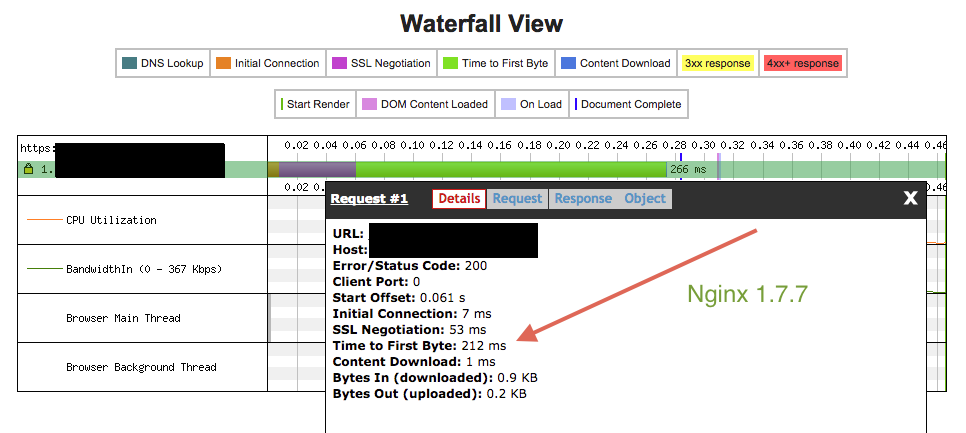The width and height of the screenshot is (966, 433).
Task: Switch to the Request tab
Action: click(517, 199)
